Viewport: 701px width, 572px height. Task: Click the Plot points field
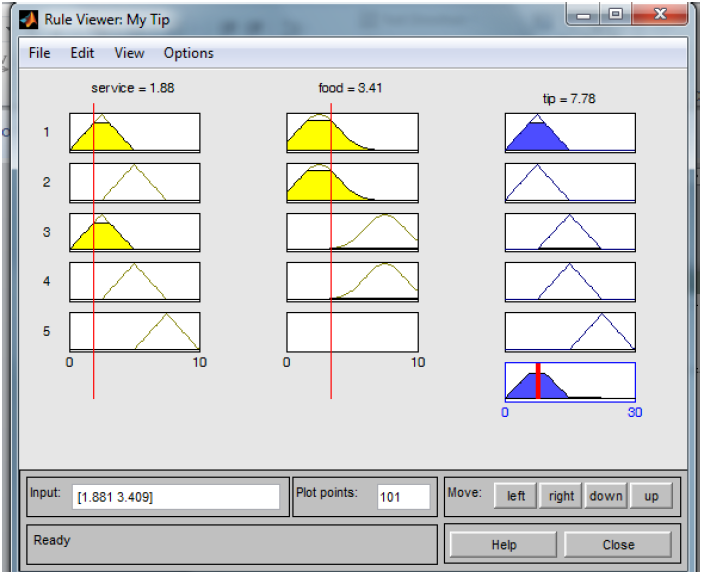(403, 497)
